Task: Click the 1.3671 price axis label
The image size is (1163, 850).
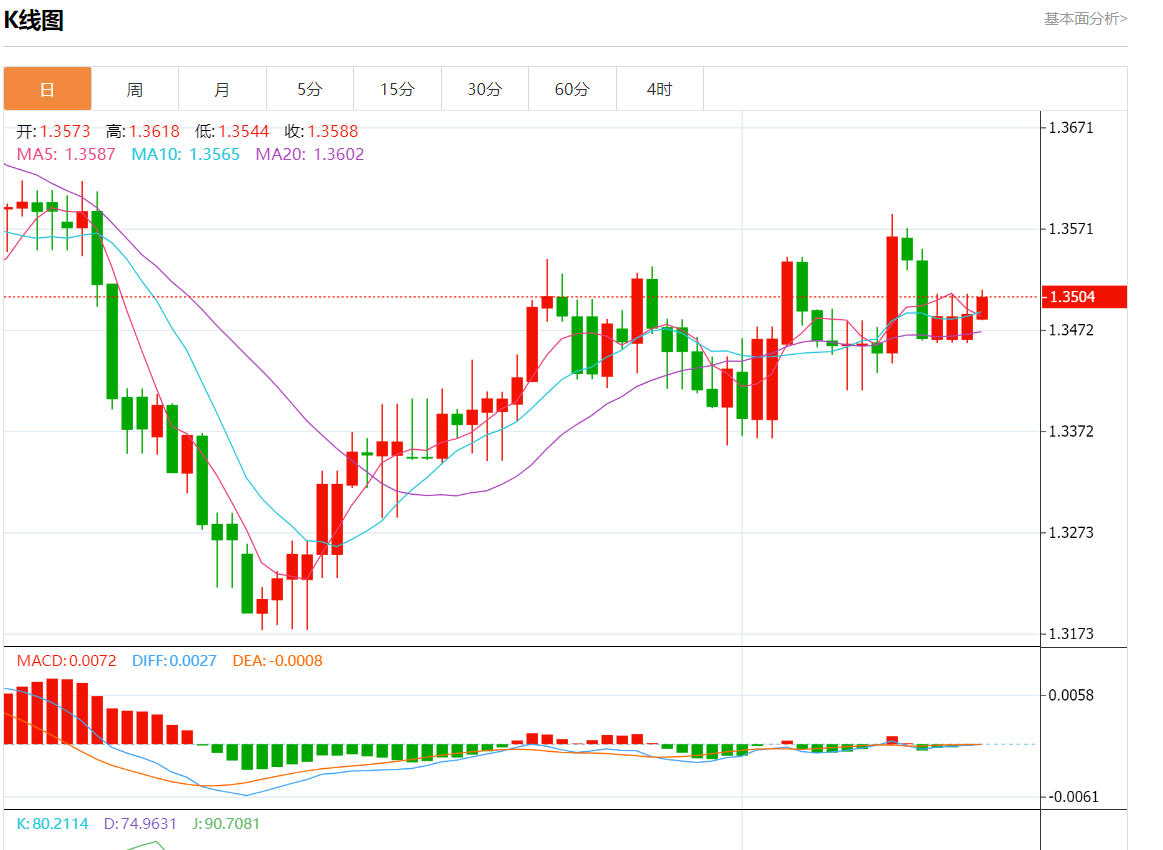Action: pyautogui.click(x=1071, y=128)
